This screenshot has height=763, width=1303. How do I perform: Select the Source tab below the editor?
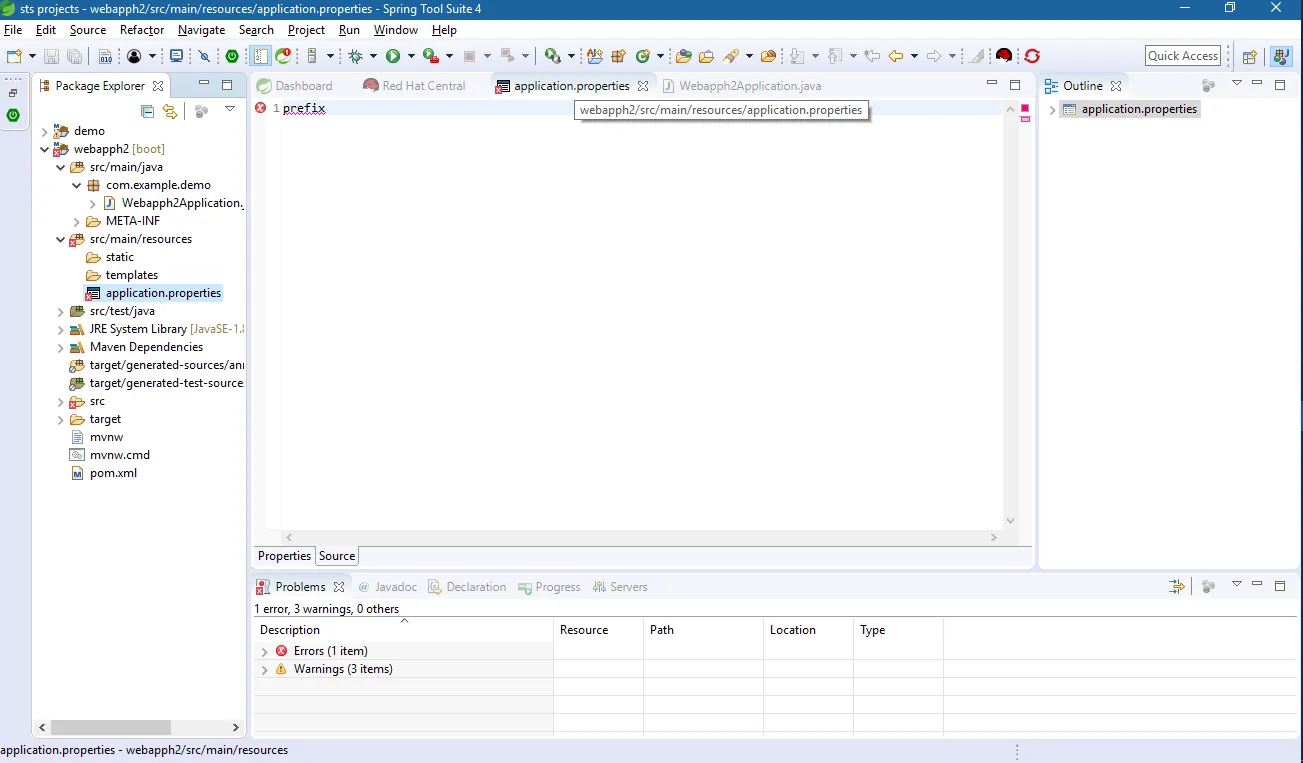click(337, 556)
